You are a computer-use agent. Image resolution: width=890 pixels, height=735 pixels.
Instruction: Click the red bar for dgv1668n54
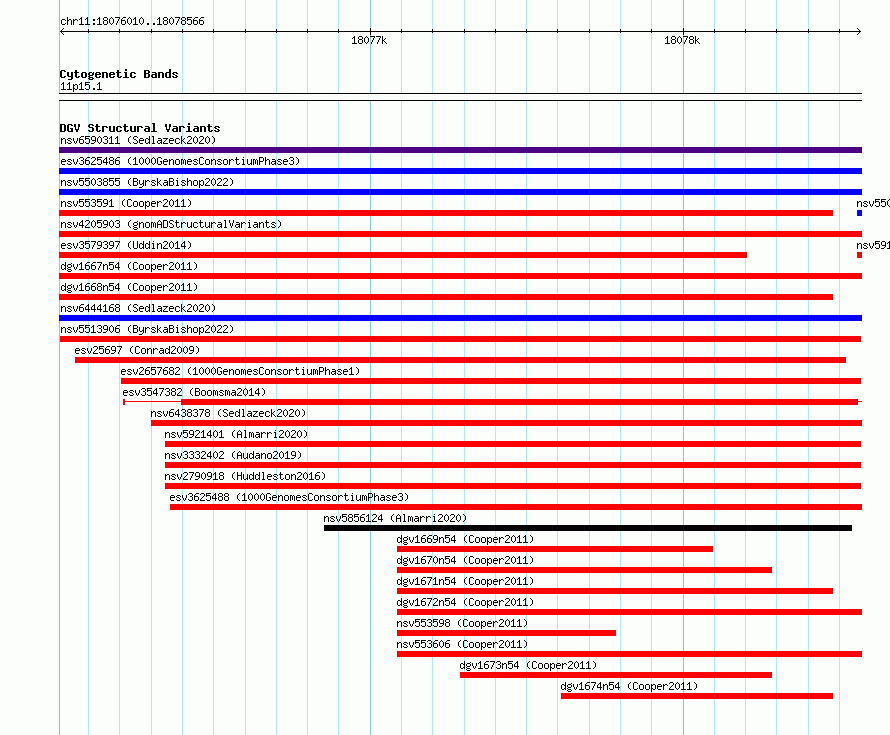point(446,297)
